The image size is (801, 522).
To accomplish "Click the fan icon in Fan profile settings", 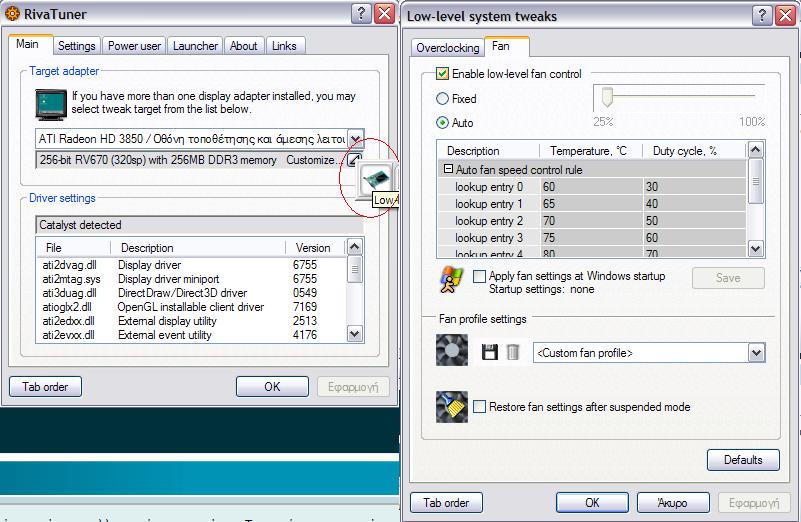I will coord(452,350).
